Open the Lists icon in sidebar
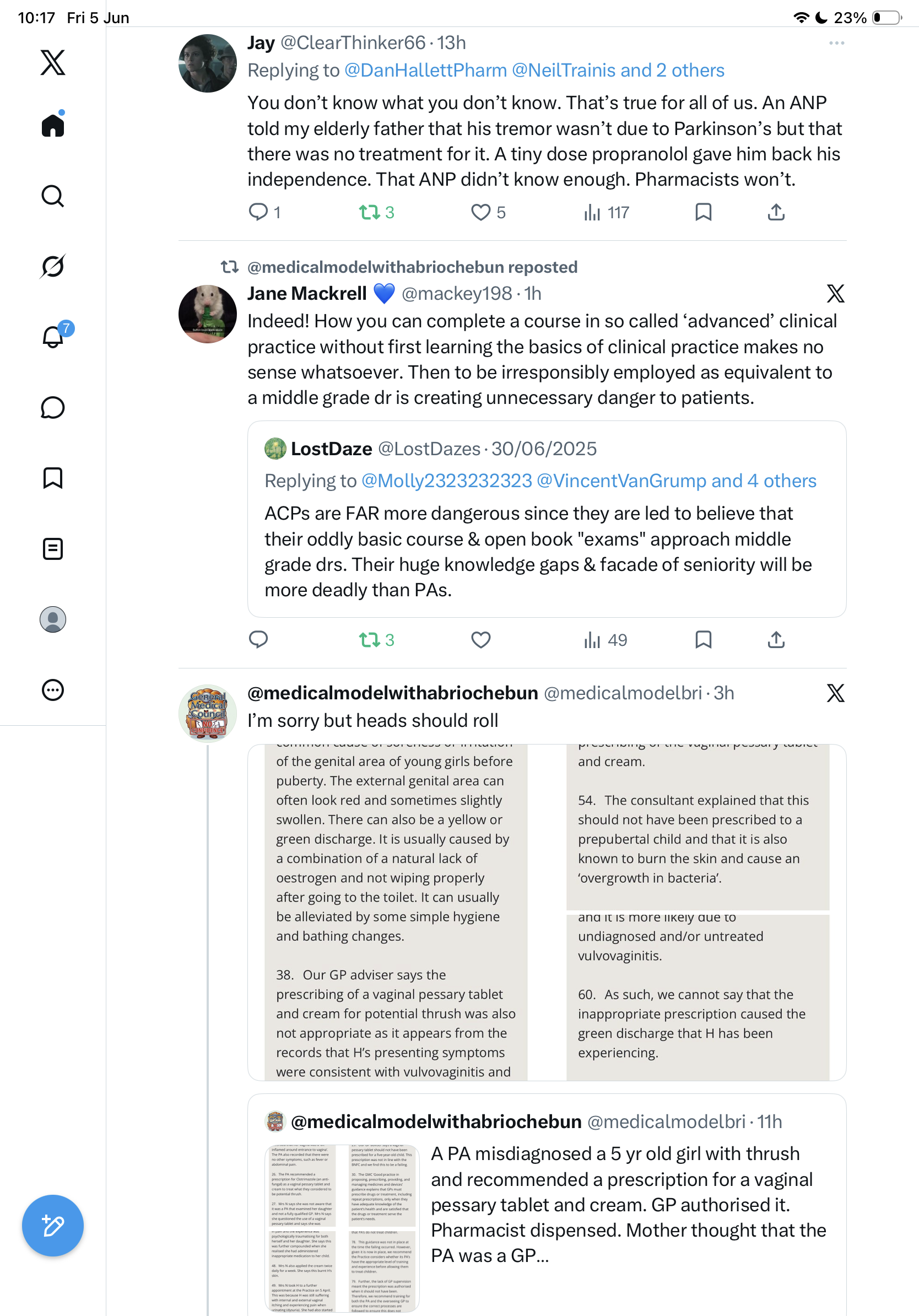 pyautogui.click(x=53, y=549)
